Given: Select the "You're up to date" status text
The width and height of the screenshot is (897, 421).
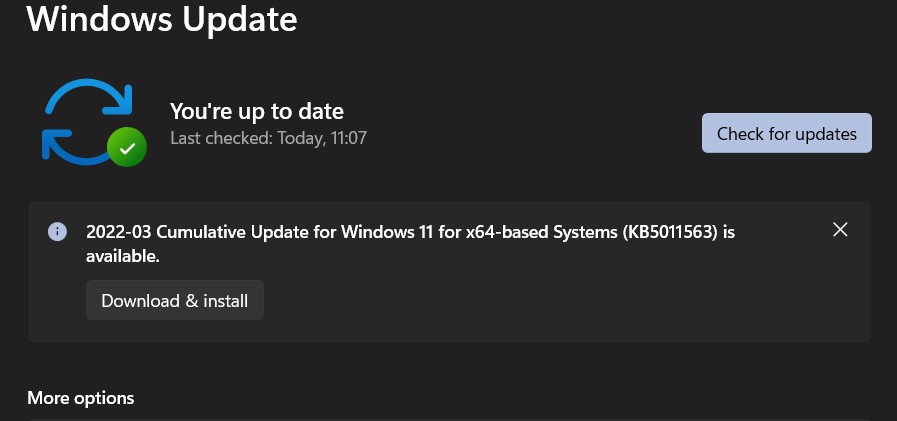Looking at the screenshot, I should [257, 111].
